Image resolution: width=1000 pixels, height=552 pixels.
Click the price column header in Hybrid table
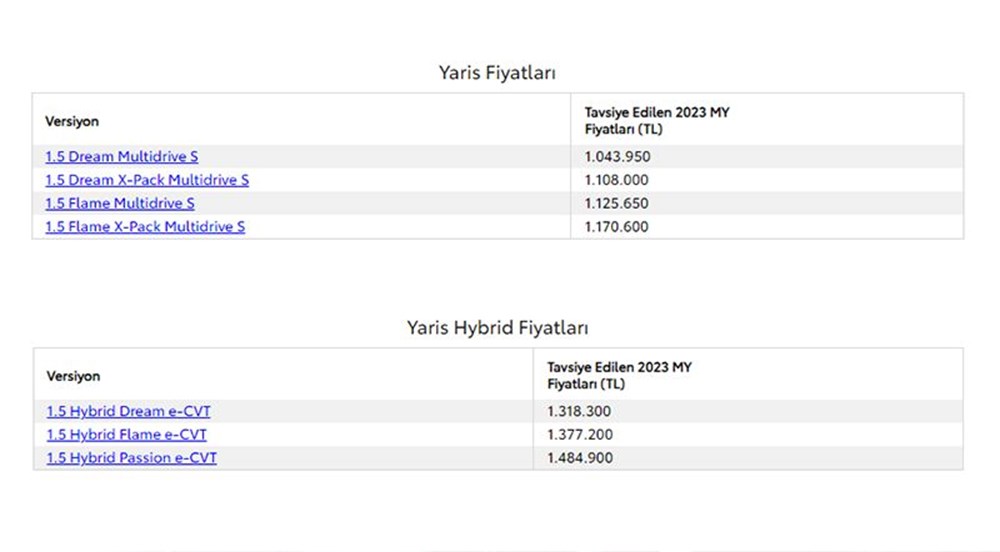coord(619,375)
